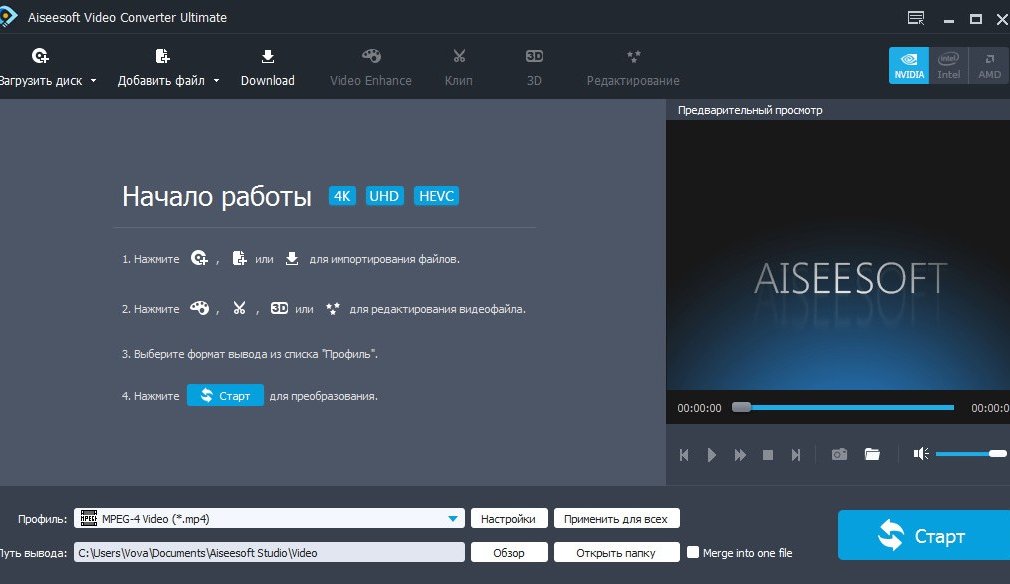
Task: Expand the Add File dropdown arrow
Action: [x=216, y=80]
